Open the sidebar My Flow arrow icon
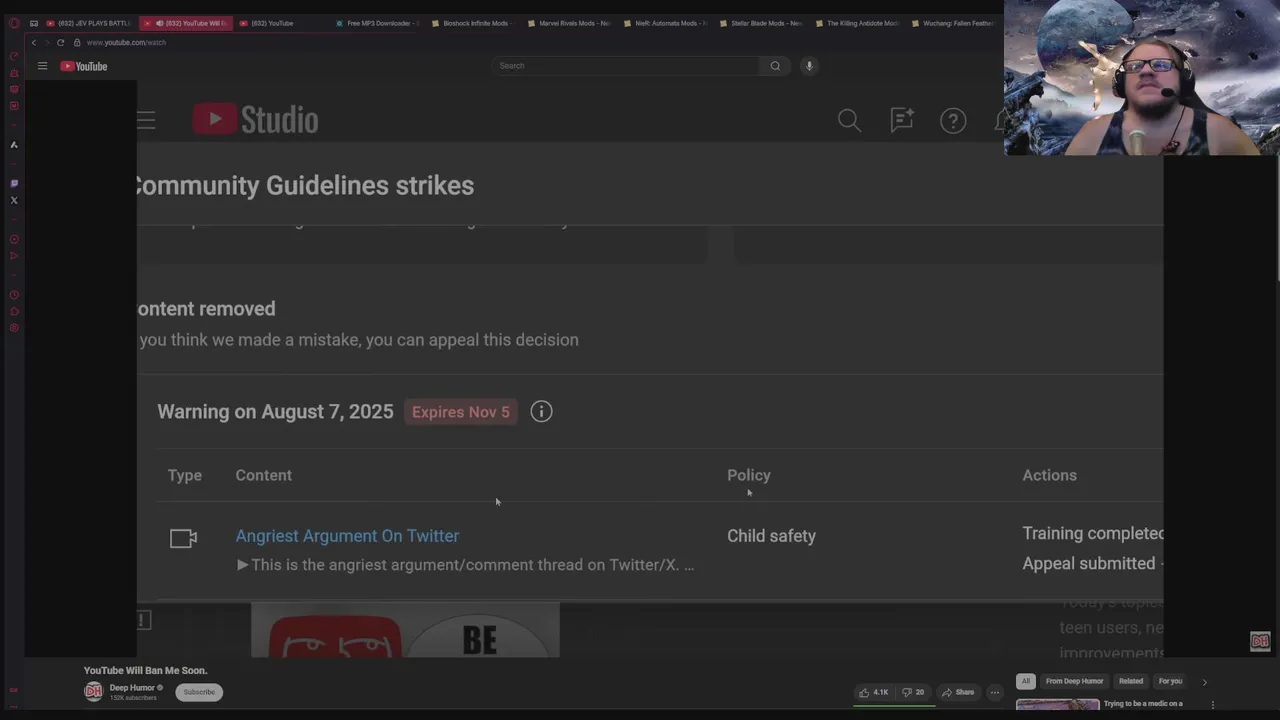The height and width of the screenshot is (720, 1280). [14, 255]
